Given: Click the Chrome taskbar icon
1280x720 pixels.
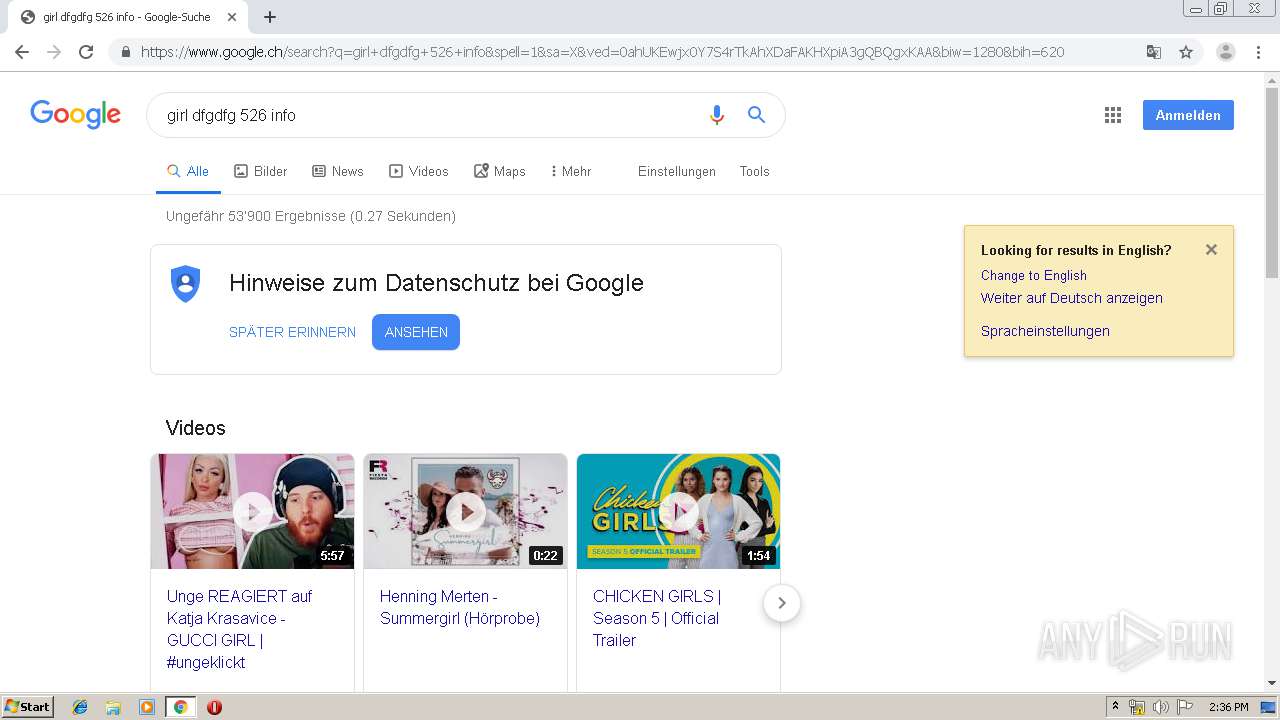Looking at the screenshot, I should pyautogui.click(x=180, y=707).
